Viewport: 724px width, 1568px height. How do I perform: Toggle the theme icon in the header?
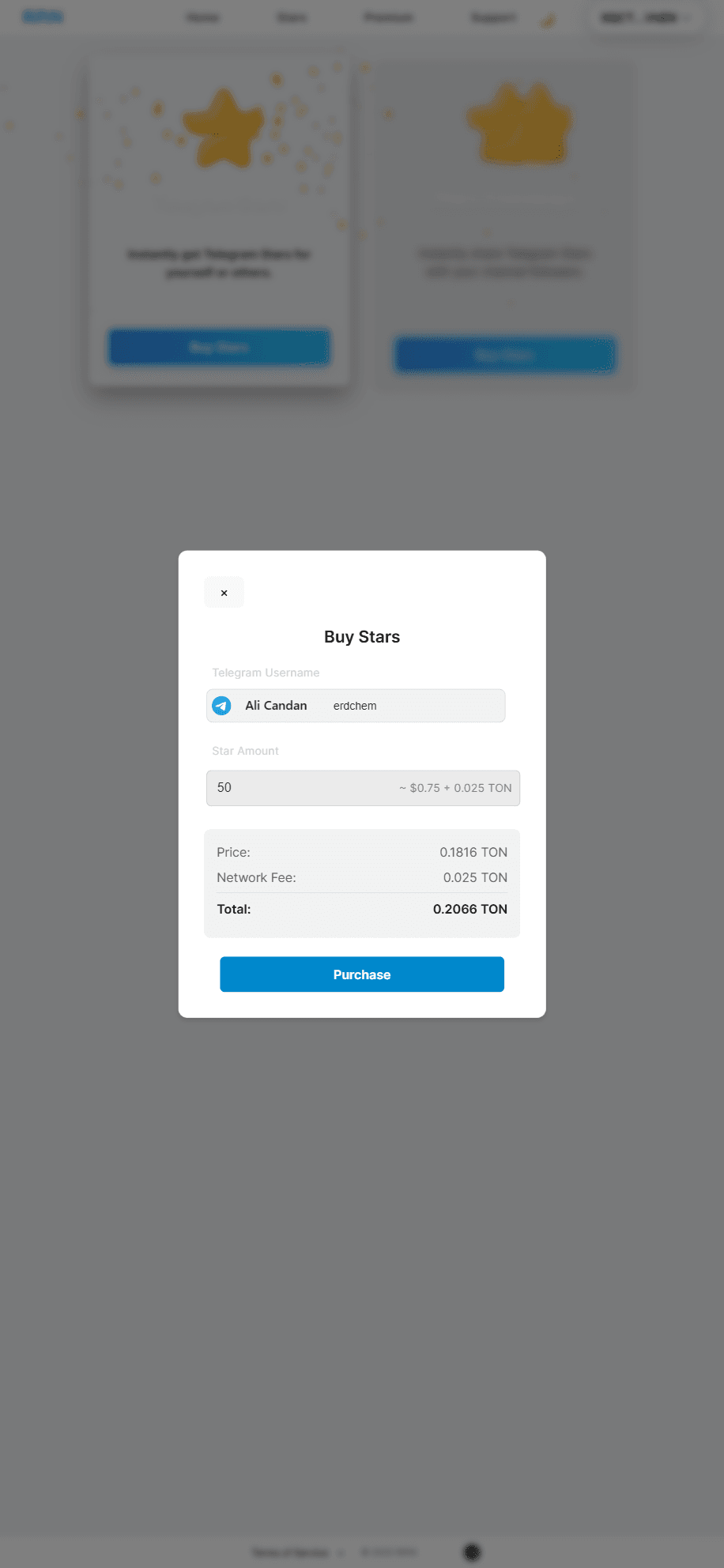click(x=548, y=21)
